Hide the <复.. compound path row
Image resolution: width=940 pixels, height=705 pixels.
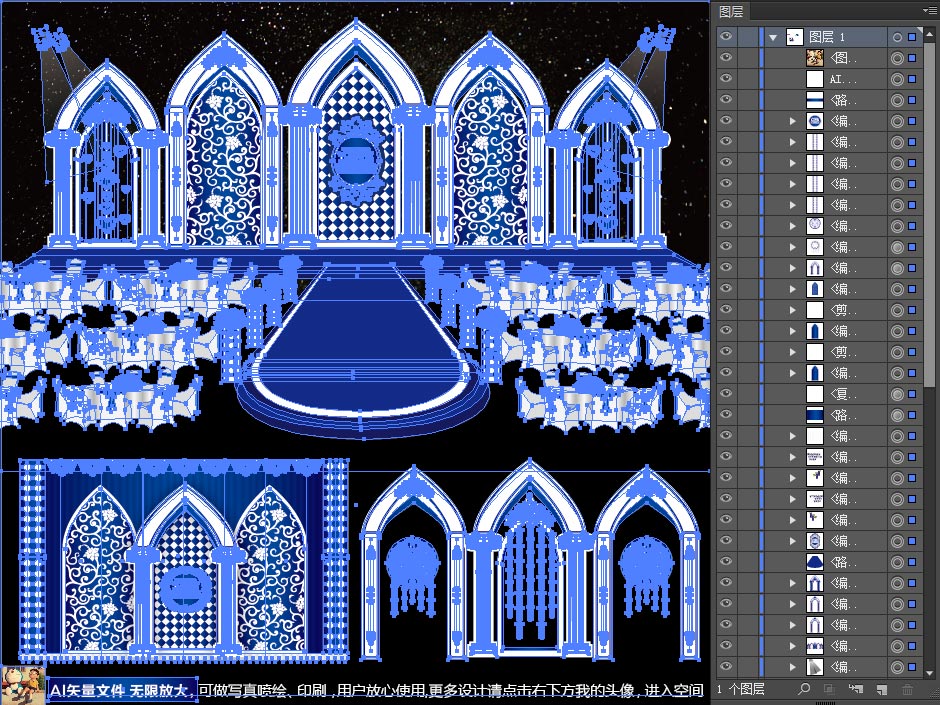click(726, 393)
